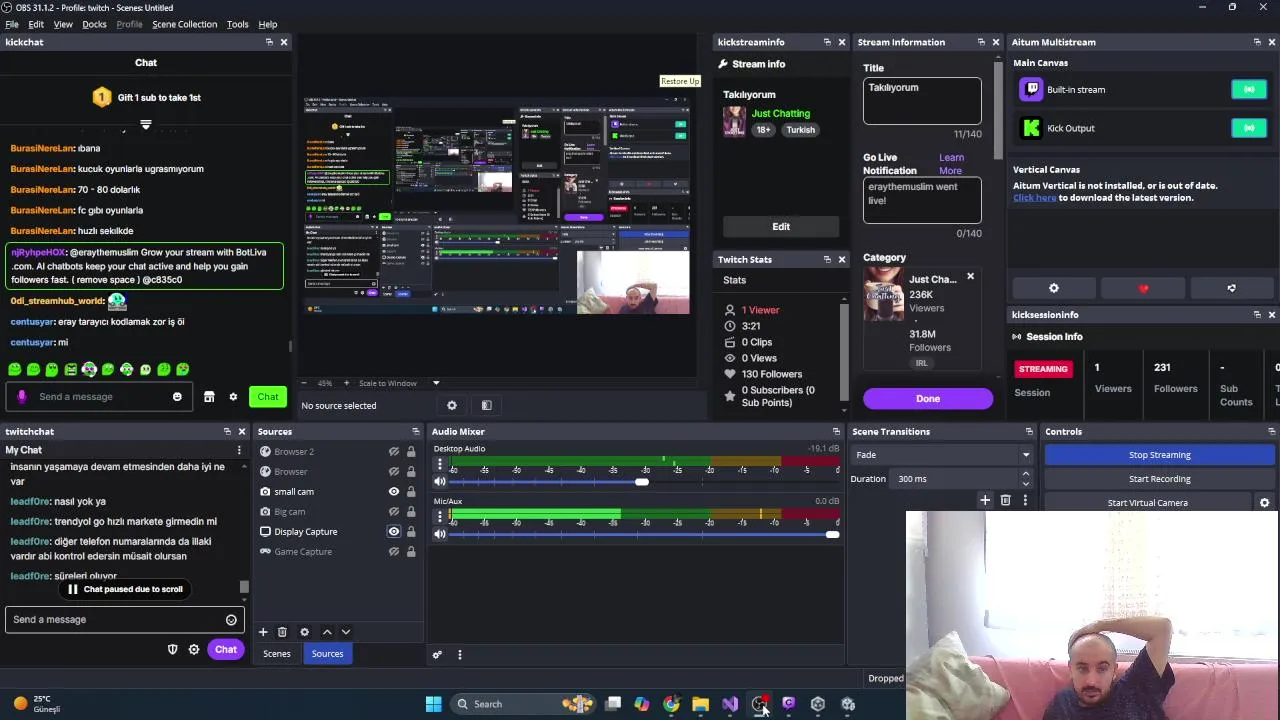Open the Docks menu
1280x720 pixels.
click(x=94, y=24)
